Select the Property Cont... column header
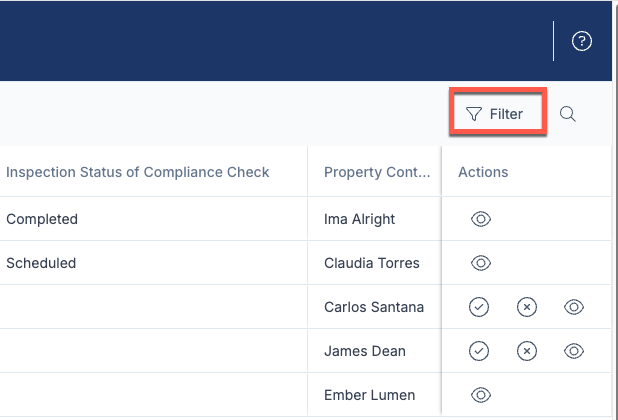618x420 pixels. pyautogui.click(x=377, y=172)
